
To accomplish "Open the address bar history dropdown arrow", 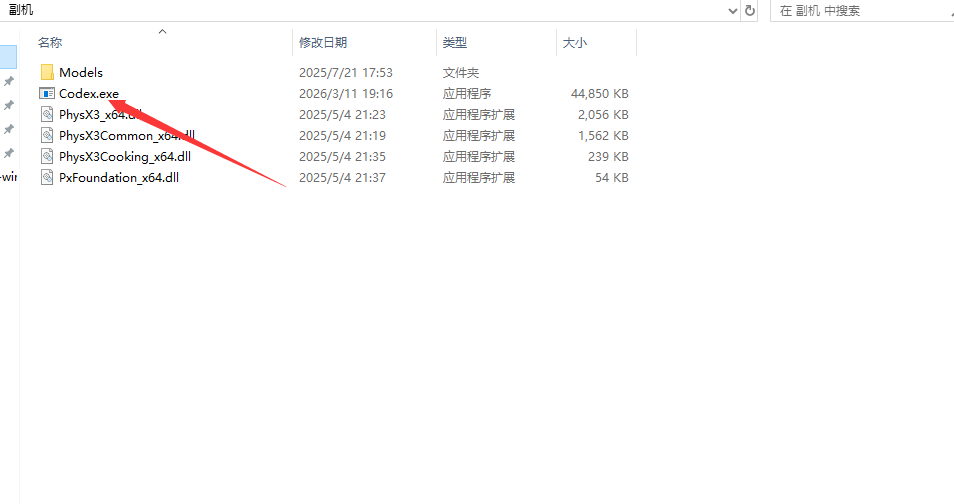I will click(732, 10).
